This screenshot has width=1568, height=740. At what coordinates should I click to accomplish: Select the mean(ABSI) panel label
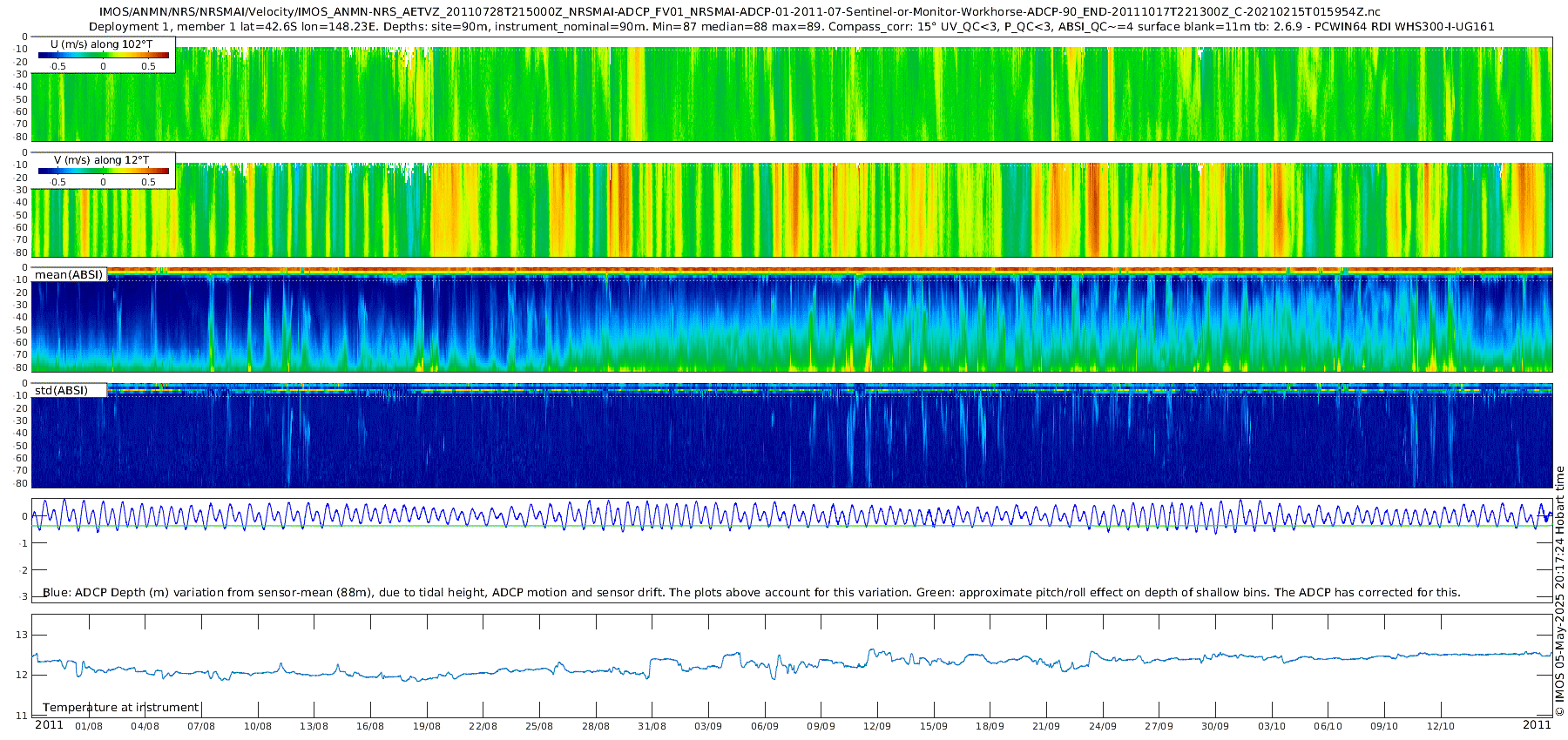69,275
